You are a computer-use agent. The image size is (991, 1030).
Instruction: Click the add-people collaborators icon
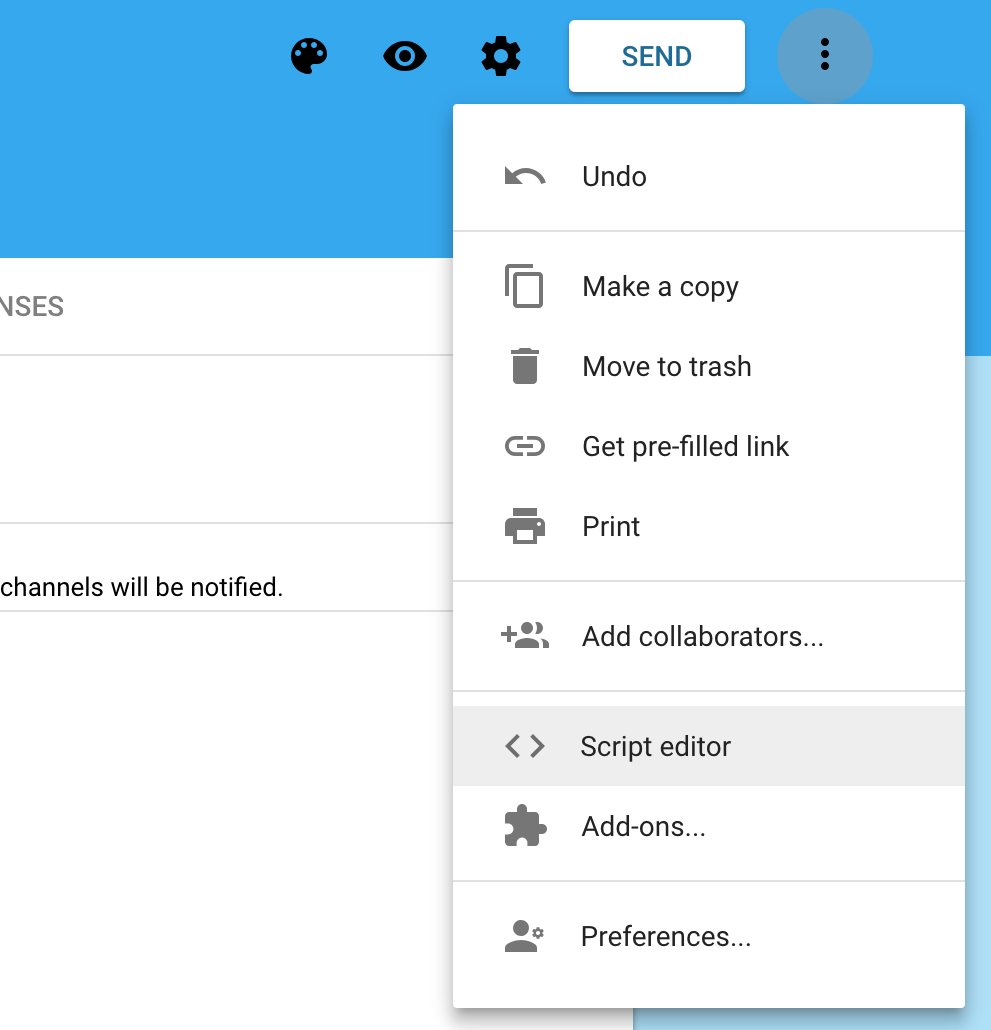524,636
